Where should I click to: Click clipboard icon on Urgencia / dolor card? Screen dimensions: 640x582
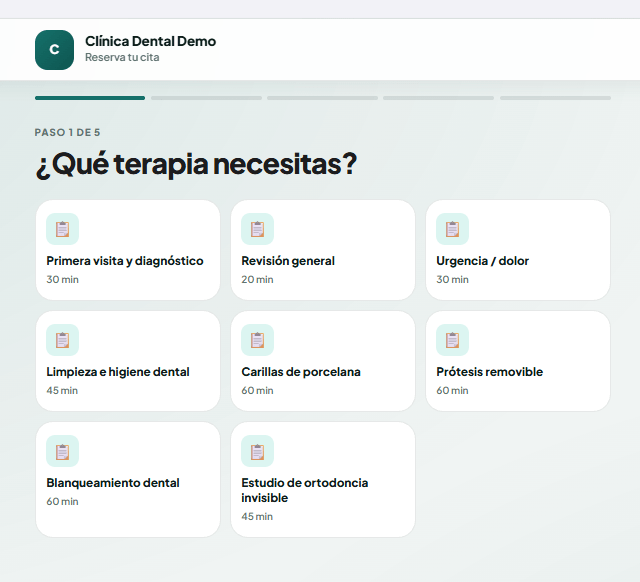[x=453, y=229]
